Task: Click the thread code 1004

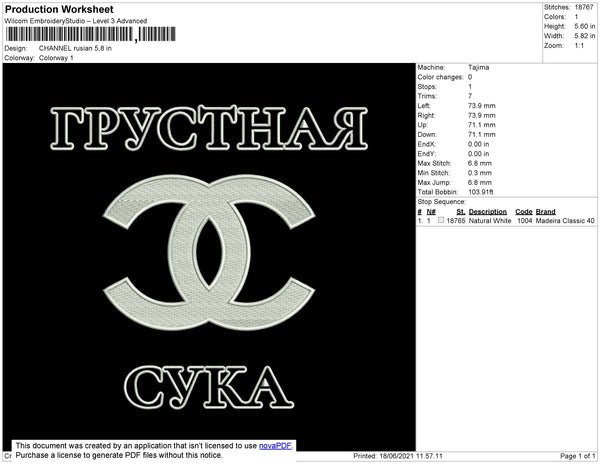Action: (x=525, y=221)
